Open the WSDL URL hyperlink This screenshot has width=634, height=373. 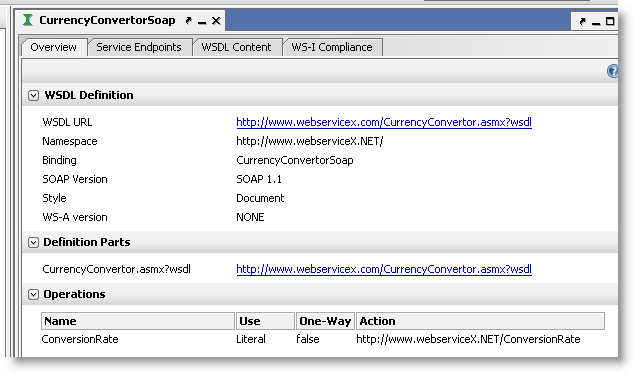(384, 122)
